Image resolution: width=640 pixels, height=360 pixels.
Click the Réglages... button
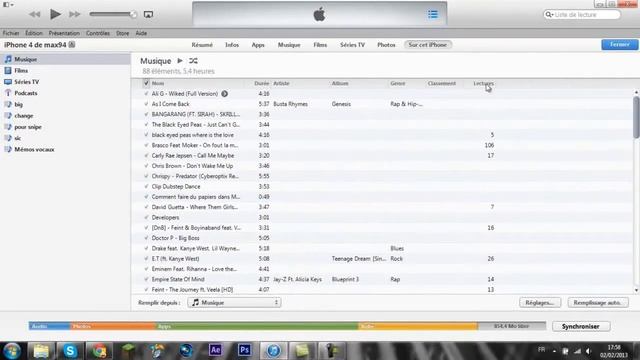[x=540, y=302]
